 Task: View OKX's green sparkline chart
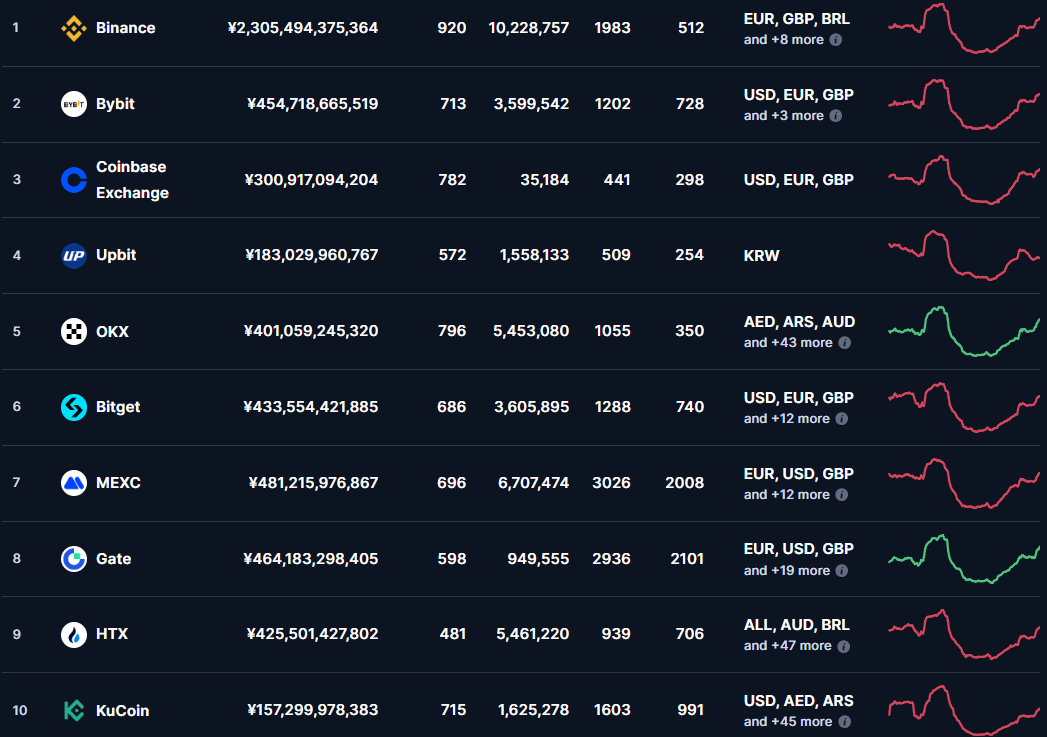tap(964, 331)
